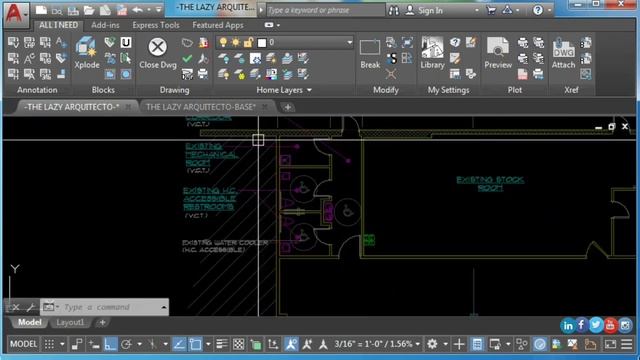
Task: Open the Featured Apps ribbon tab
Action: [218, 25]
